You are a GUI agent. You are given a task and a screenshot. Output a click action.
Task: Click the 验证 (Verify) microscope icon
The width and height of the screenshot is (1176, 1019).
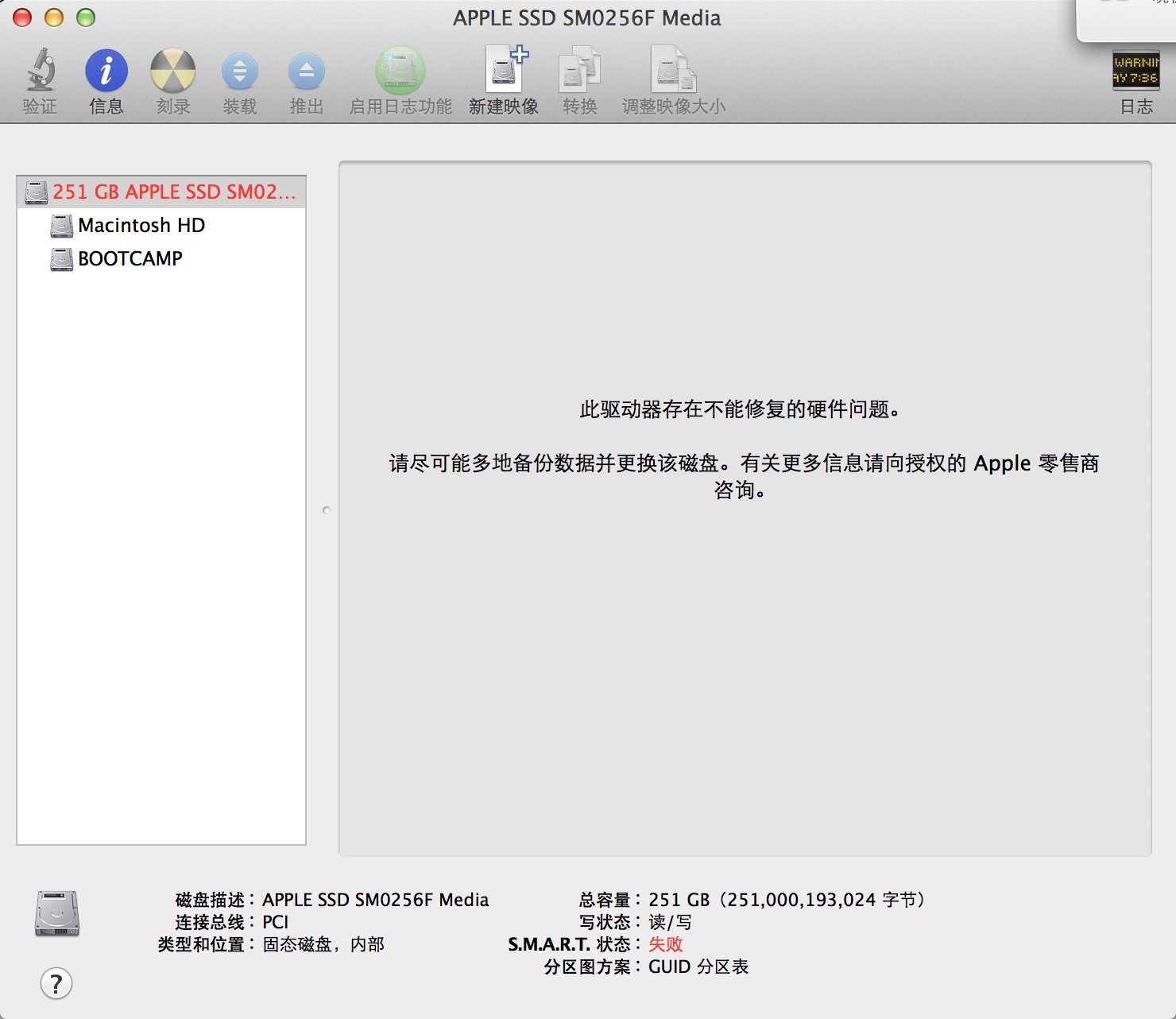coord(40,72)
